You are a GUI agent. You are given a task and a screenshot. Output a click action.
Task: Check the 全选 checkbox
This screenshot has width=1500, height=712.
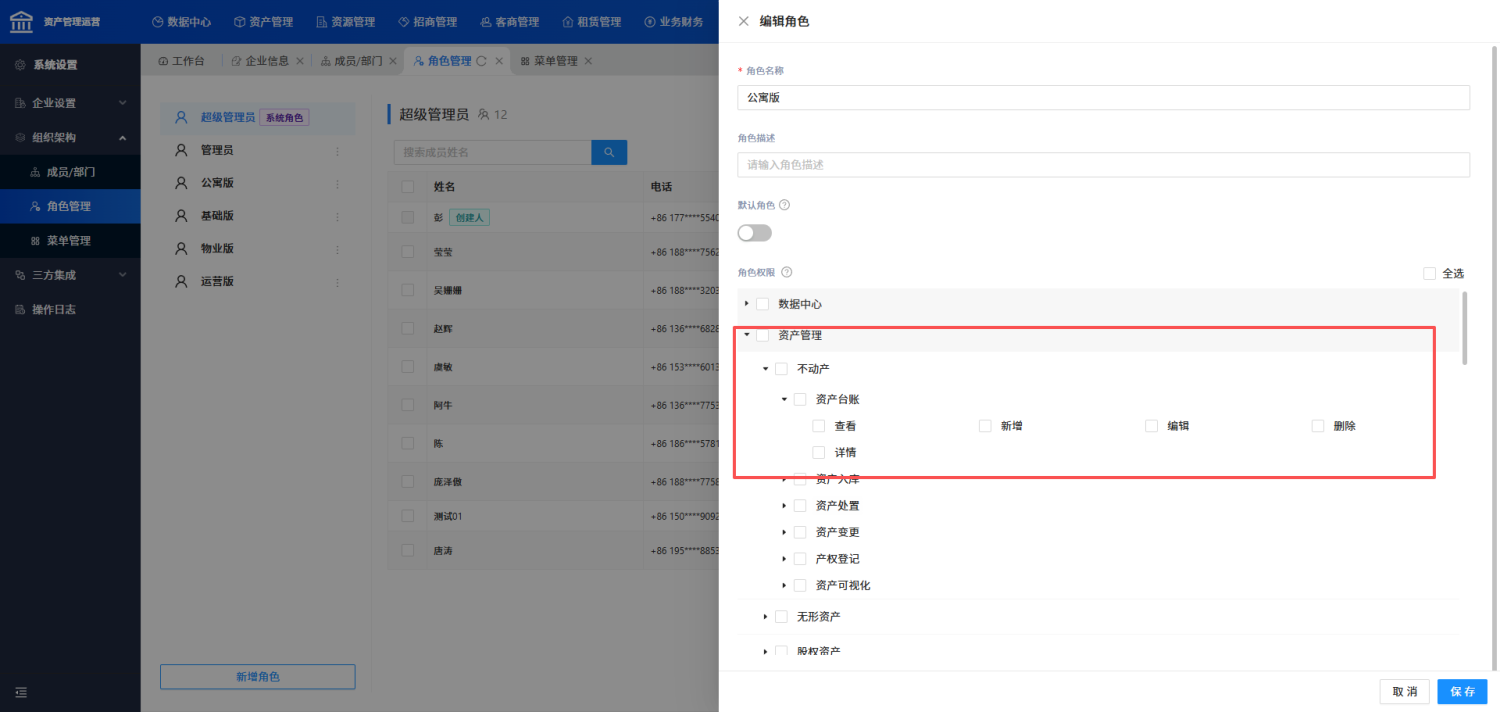1429,273
